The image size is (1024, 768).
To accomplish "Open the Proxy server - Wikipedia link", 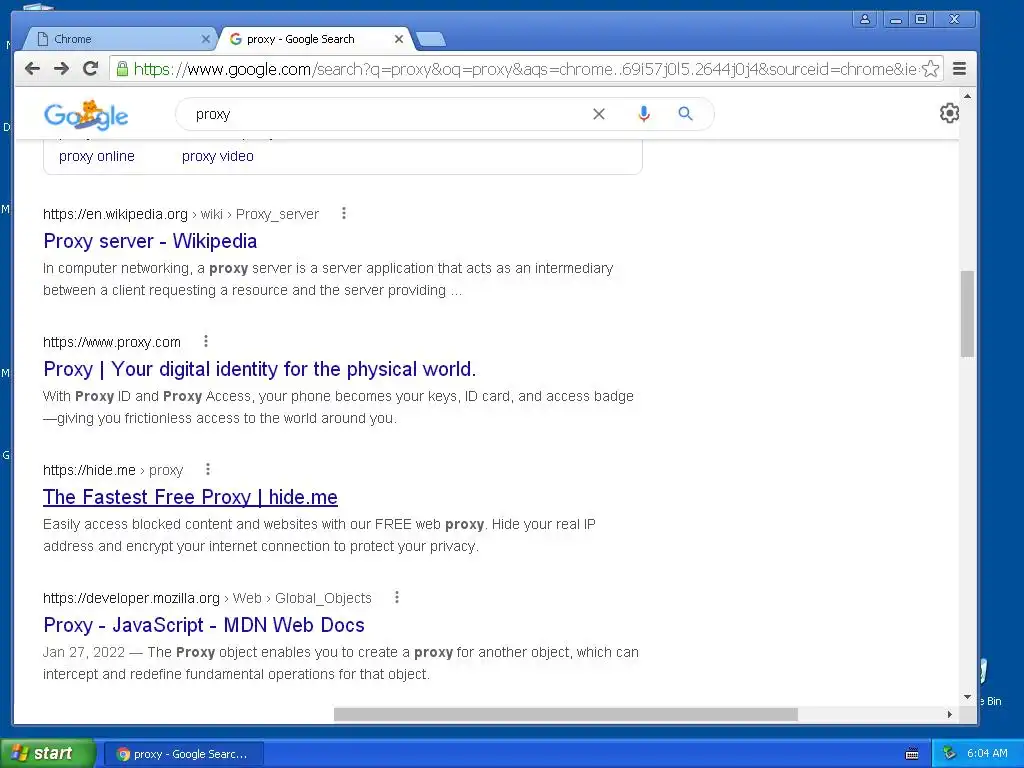I will click(150, 241).
